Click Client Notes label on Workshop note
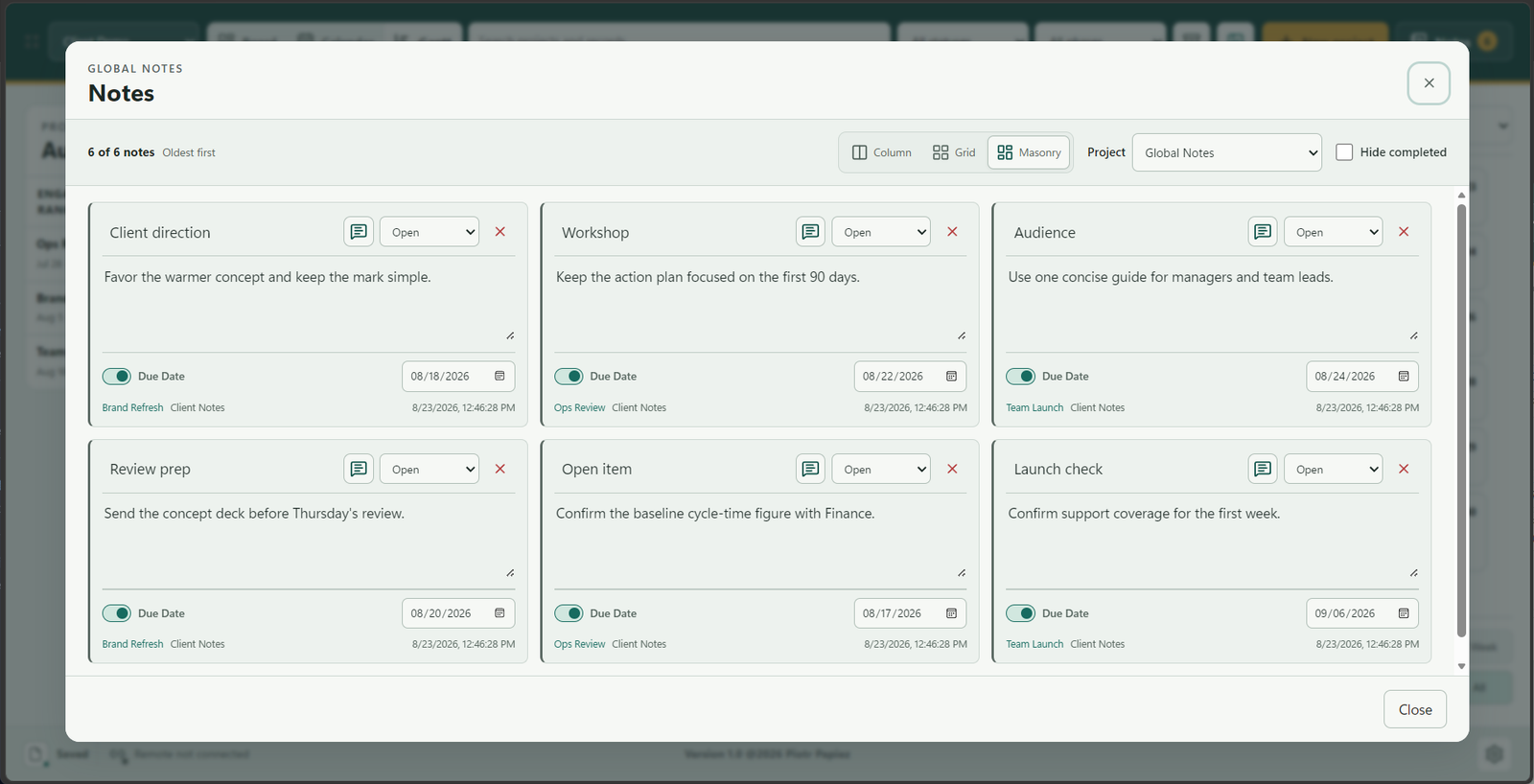 639,407
